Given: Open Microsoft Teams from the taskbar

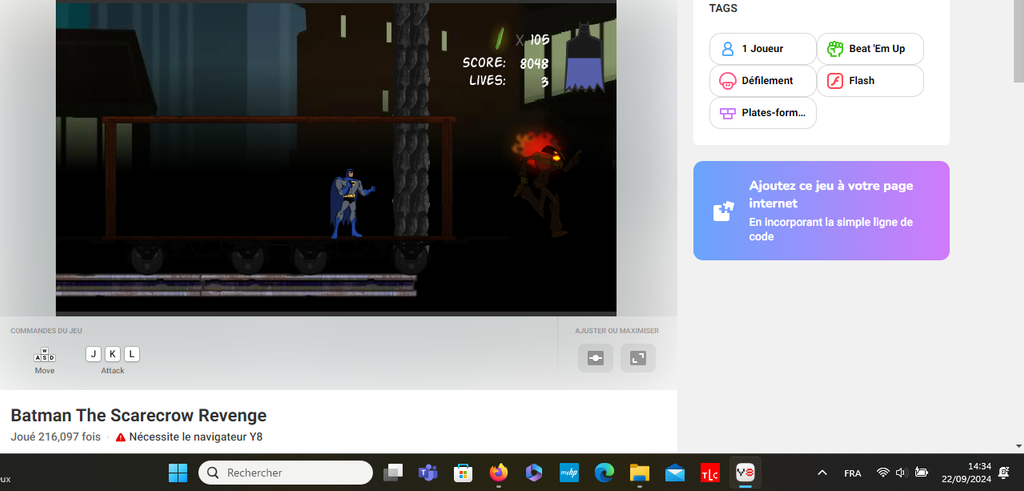Looking at the screenshot, I should (428, 472).
